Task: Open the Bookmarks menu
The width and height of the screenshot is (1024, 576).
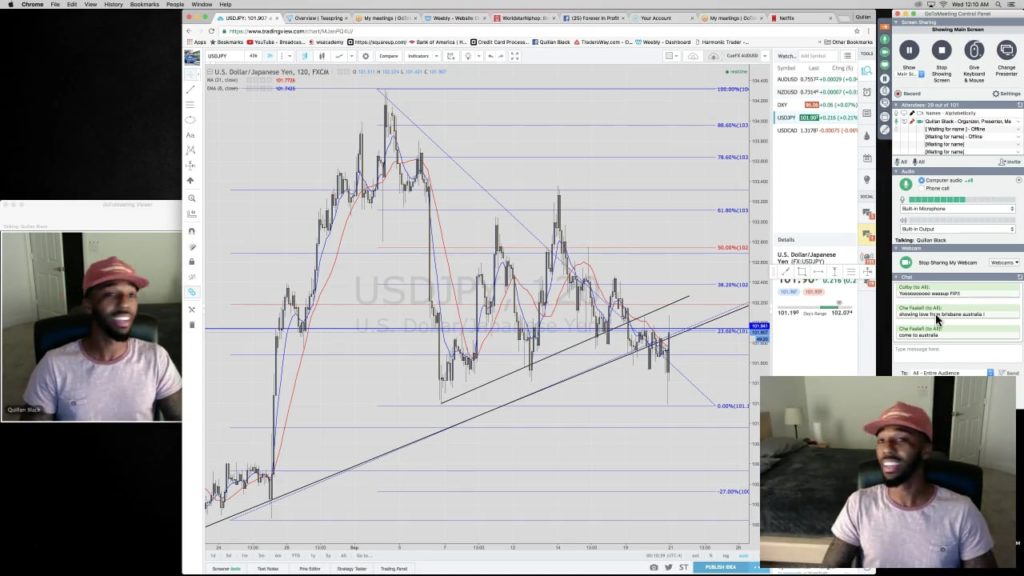Action: pos(144,5)
